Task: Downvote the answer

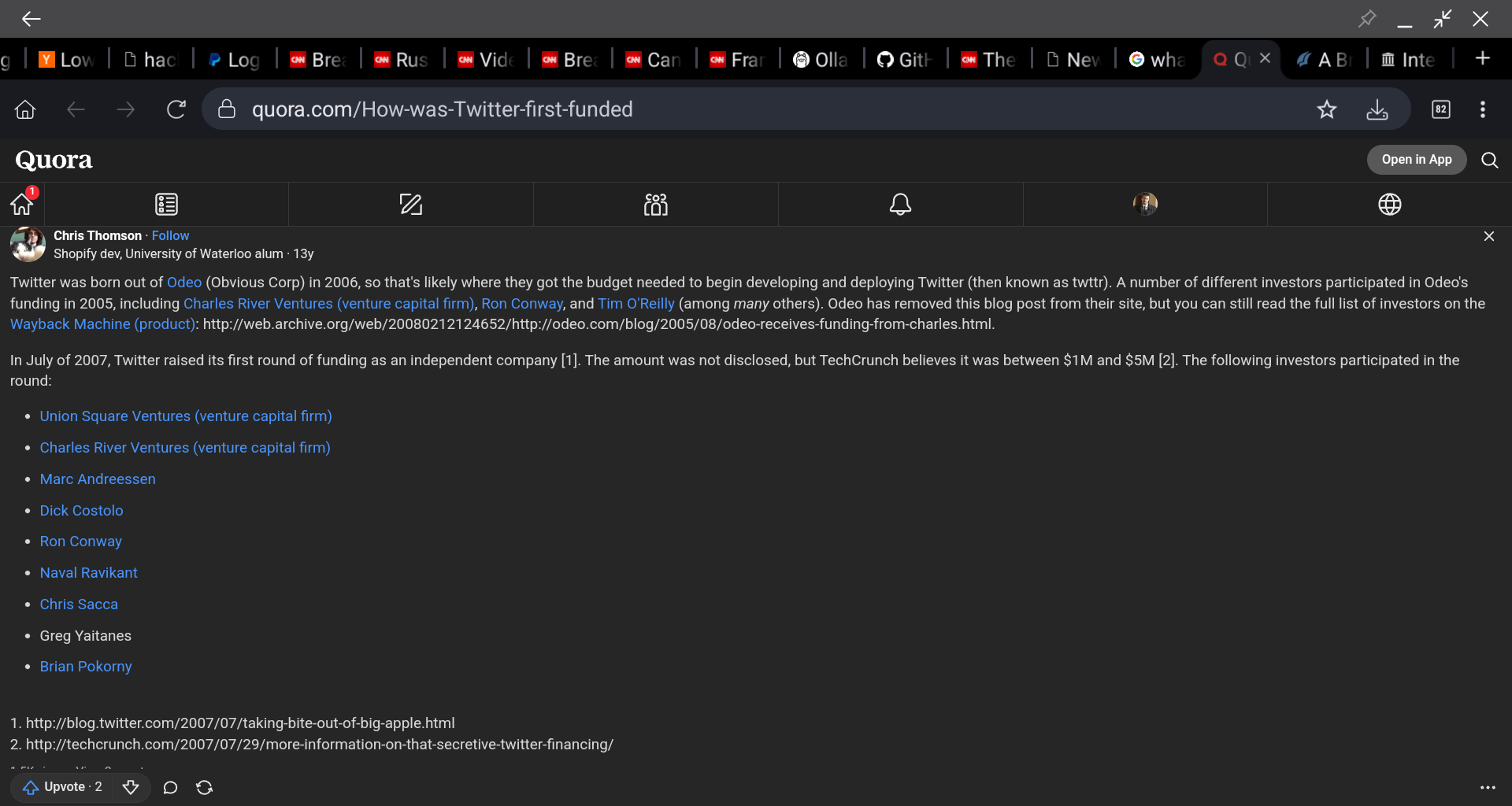Action: tap(131, 787)
